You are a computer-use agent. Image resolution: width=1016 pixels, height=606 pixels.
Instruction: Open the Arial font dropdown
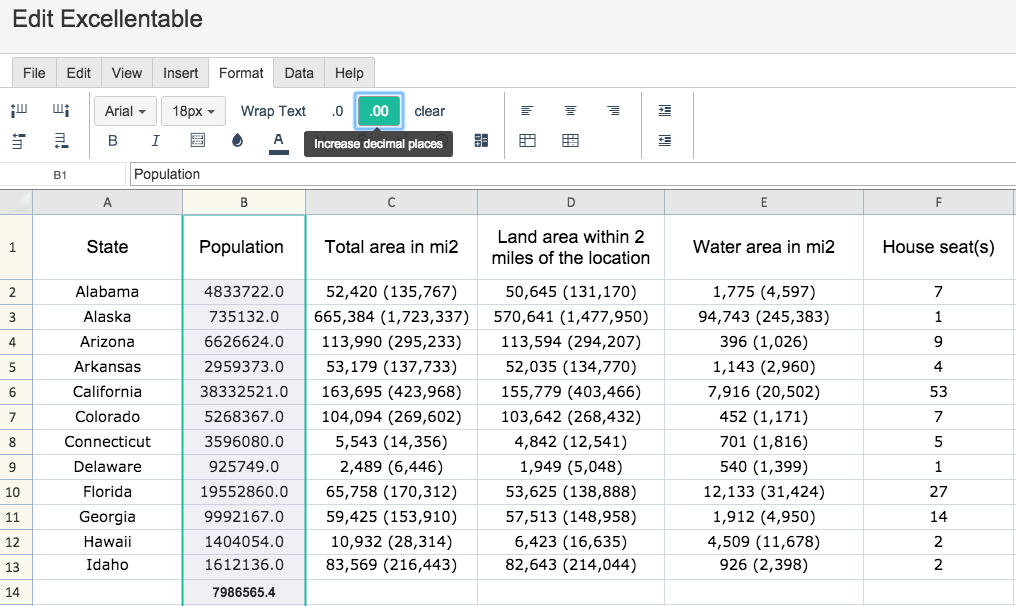point(125,111)
